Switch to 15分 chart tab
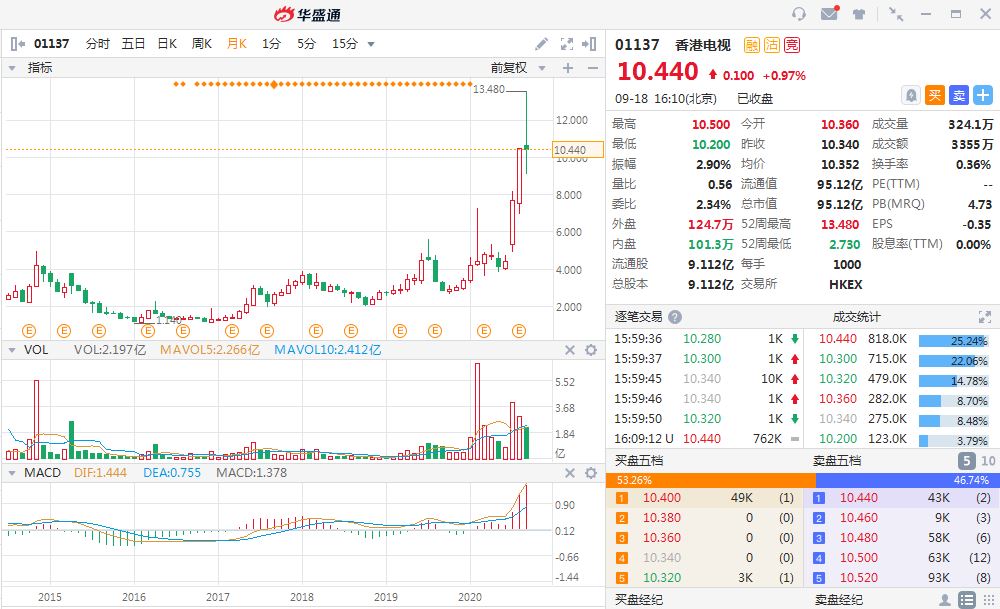Viewport: 1000px width, 609px height. (344, 43)
